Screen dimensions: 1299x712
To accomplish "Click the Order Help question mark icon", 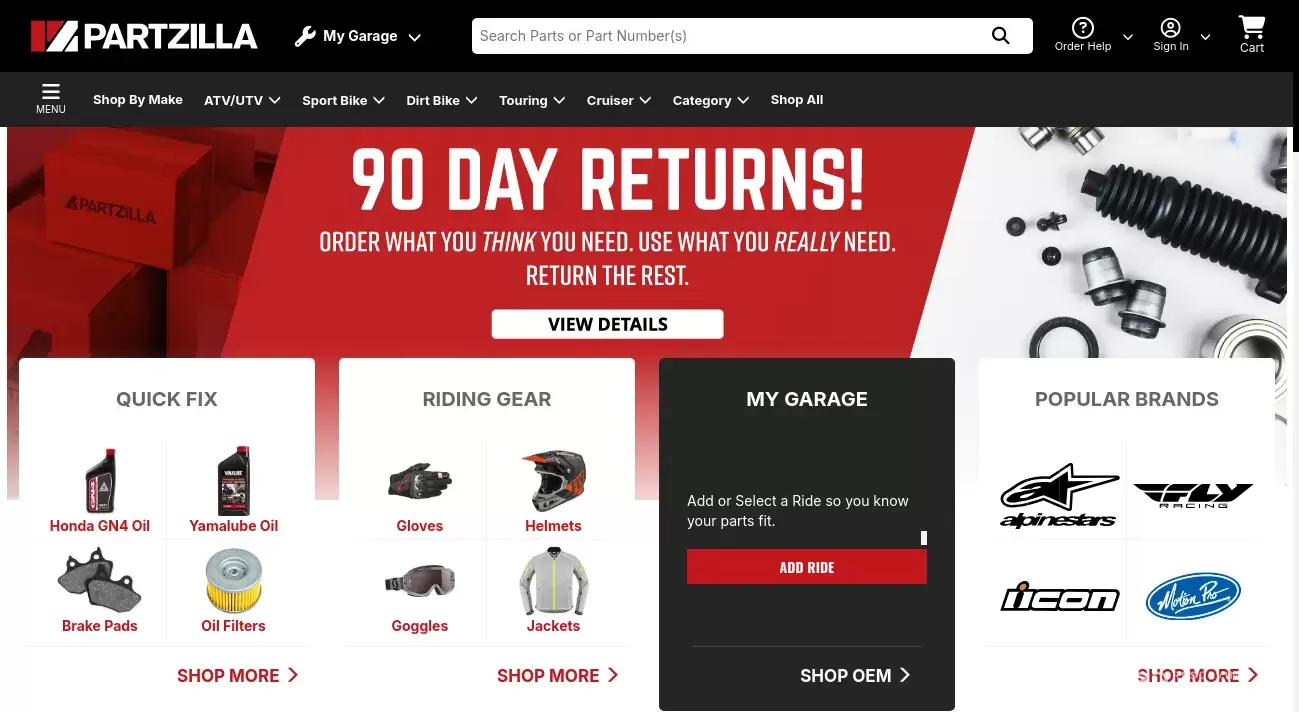I will 1083,28.
